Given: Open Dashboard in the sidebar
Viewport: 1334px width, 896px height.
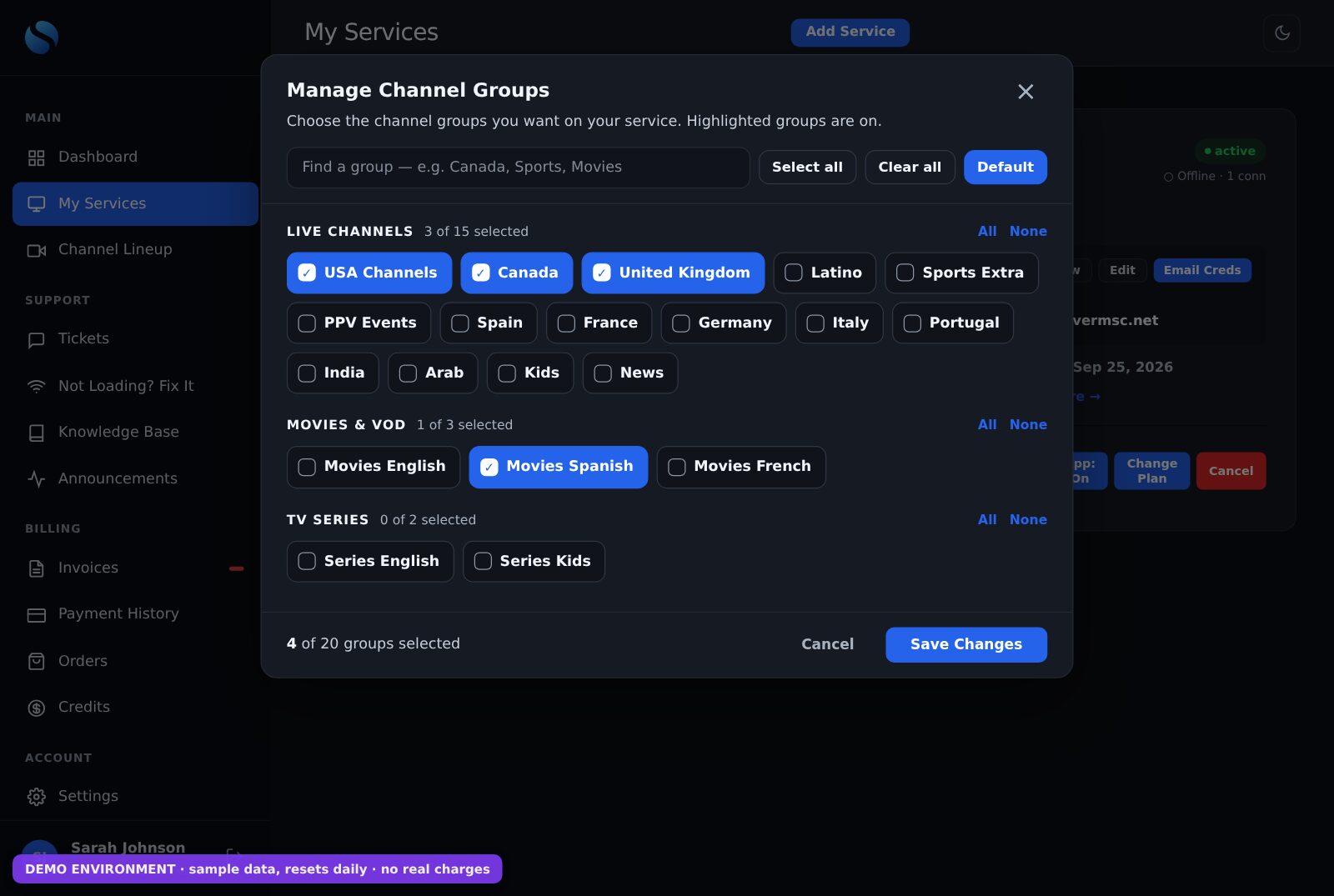Looking at the screenshot, I should point(135,158).
